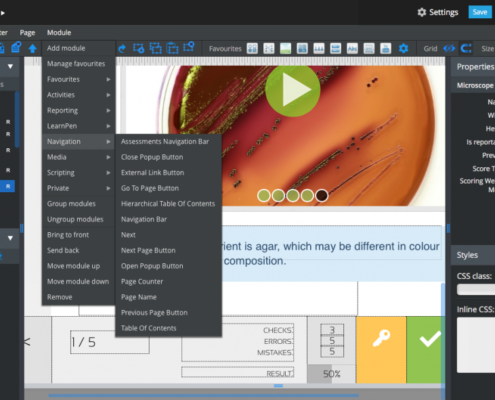This screenshot has height=400, width=495.
Task: Click the page-with-gear icon in the left toolbar
Action: click(x=16, y=47)
